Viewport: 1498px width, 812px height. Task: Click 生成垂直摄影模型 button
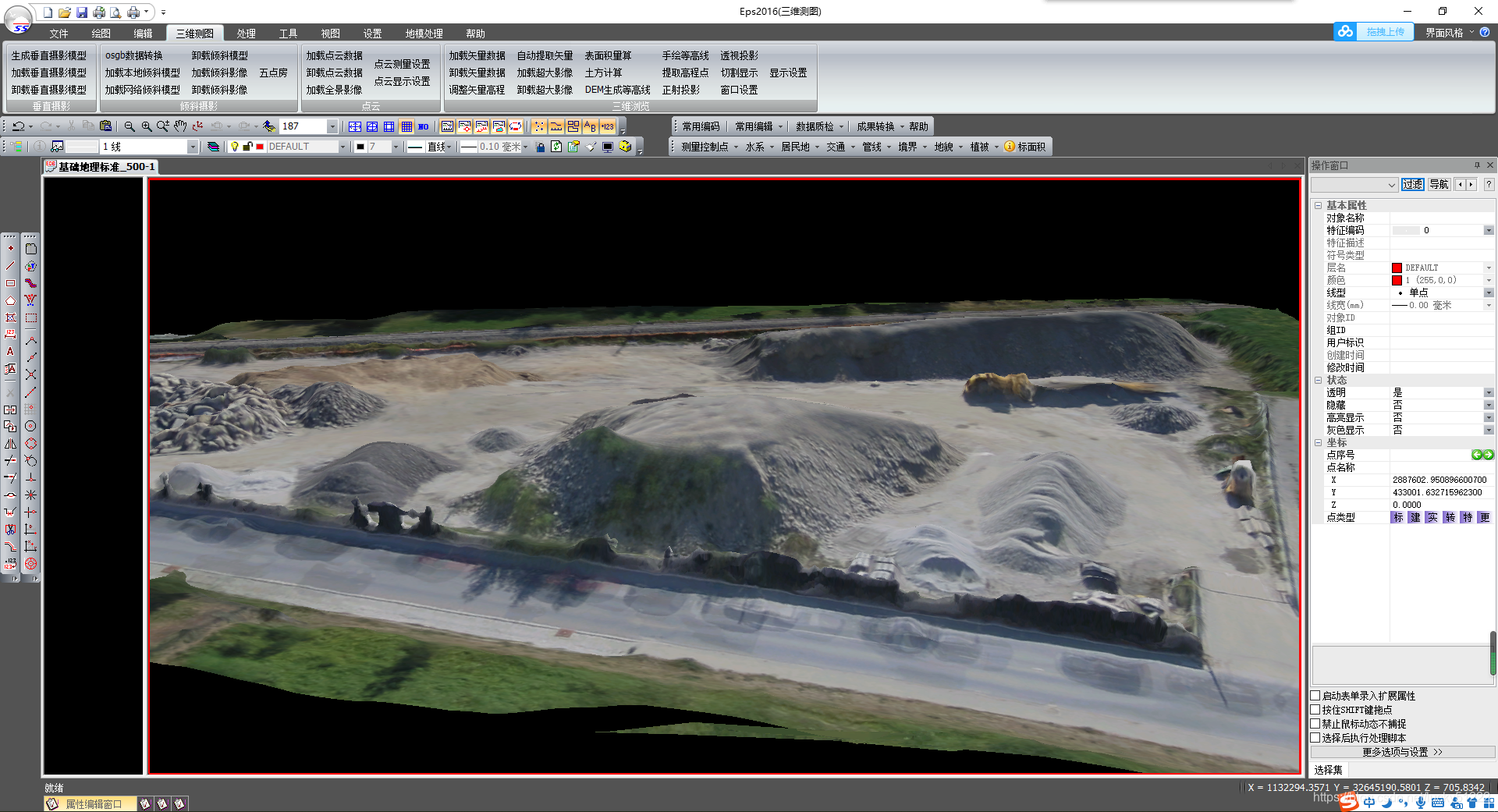coord(49,55)
